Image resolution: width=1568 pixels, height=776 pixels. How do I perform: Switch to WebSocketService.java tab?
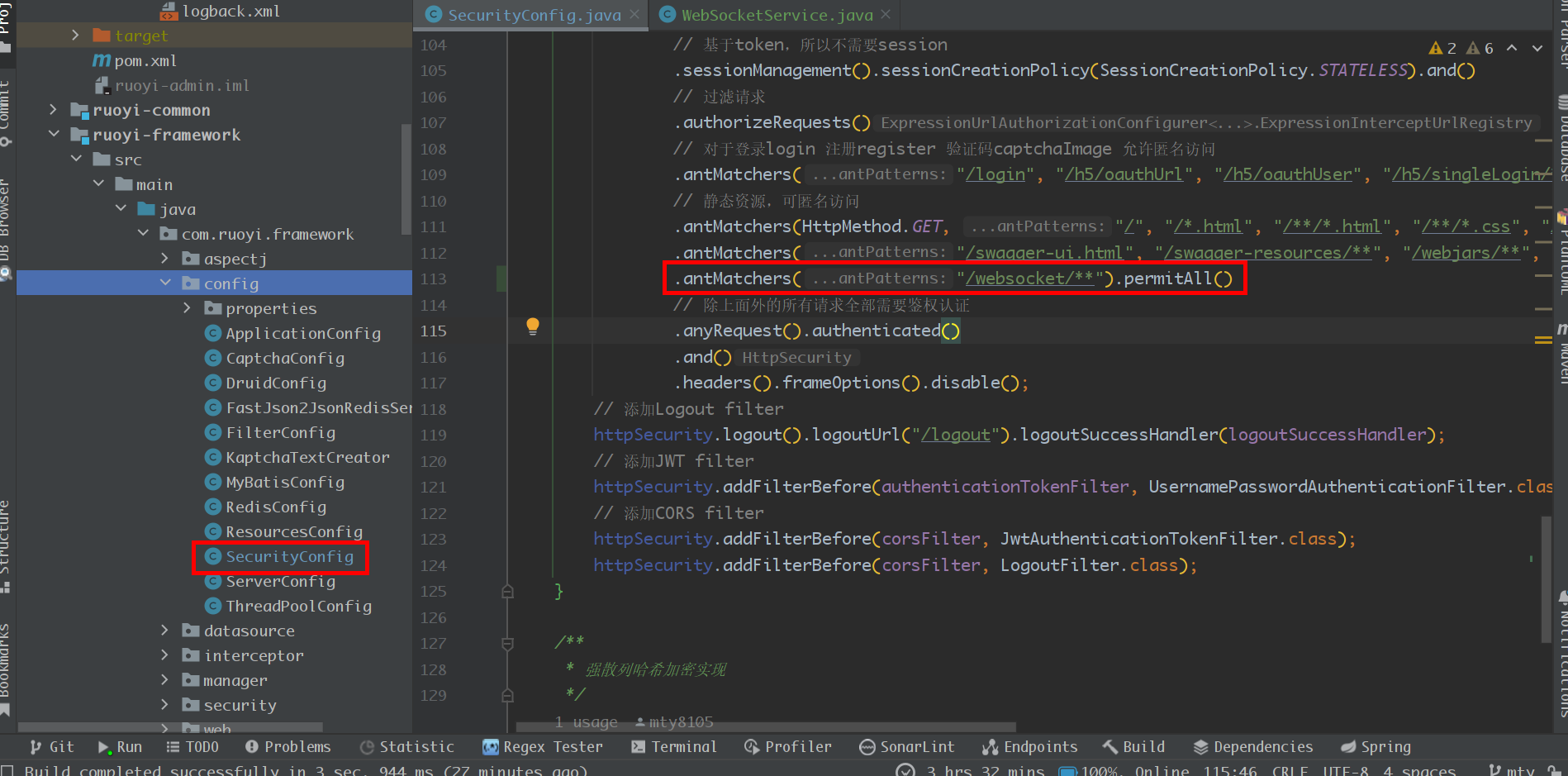click(776, 15)
